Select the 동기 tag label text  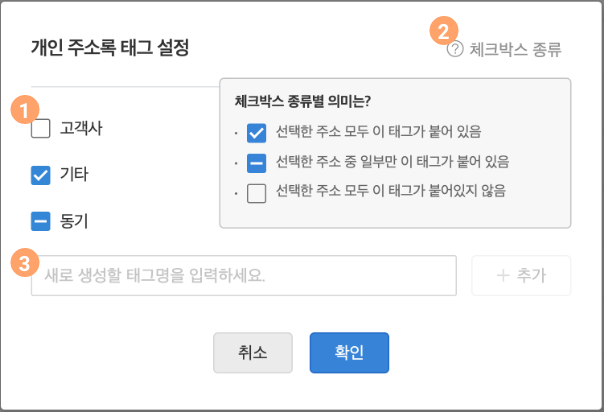(74, 221)
